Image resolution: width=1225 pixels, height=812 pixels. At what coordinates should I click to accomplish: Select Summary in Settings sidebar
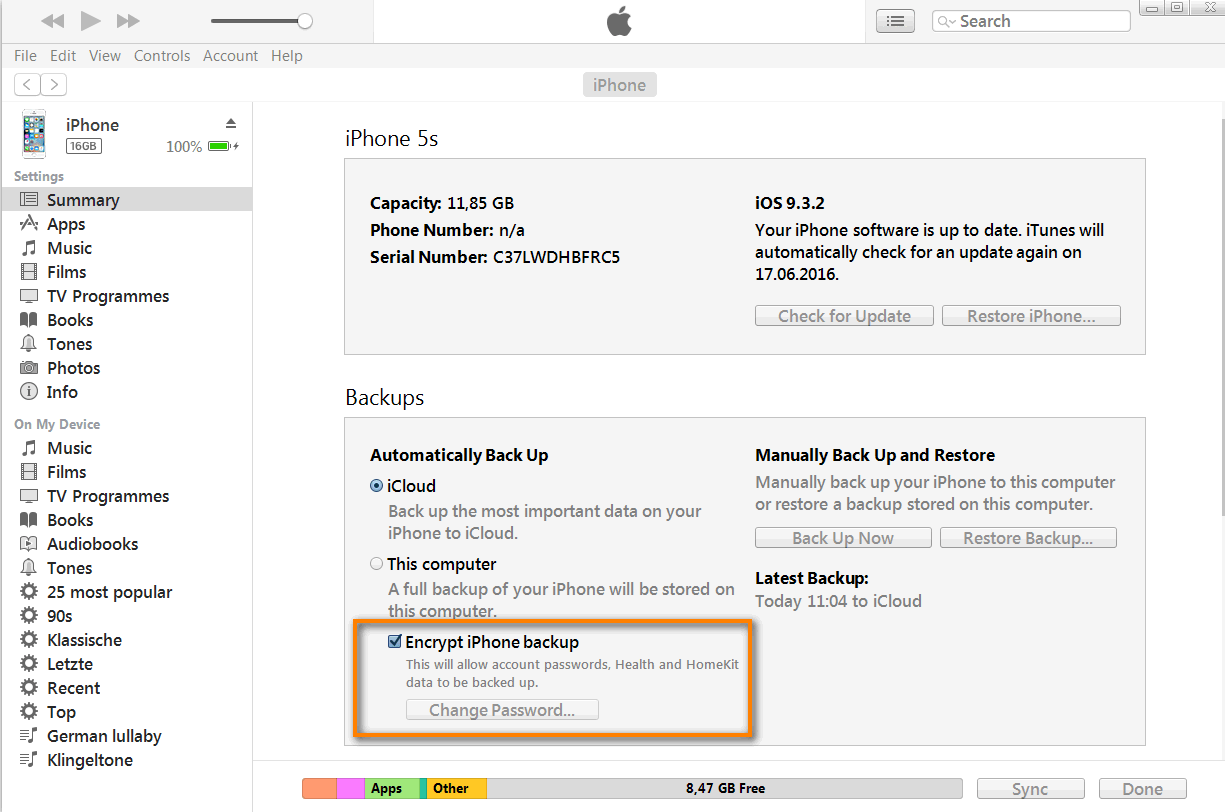[126, 200]
